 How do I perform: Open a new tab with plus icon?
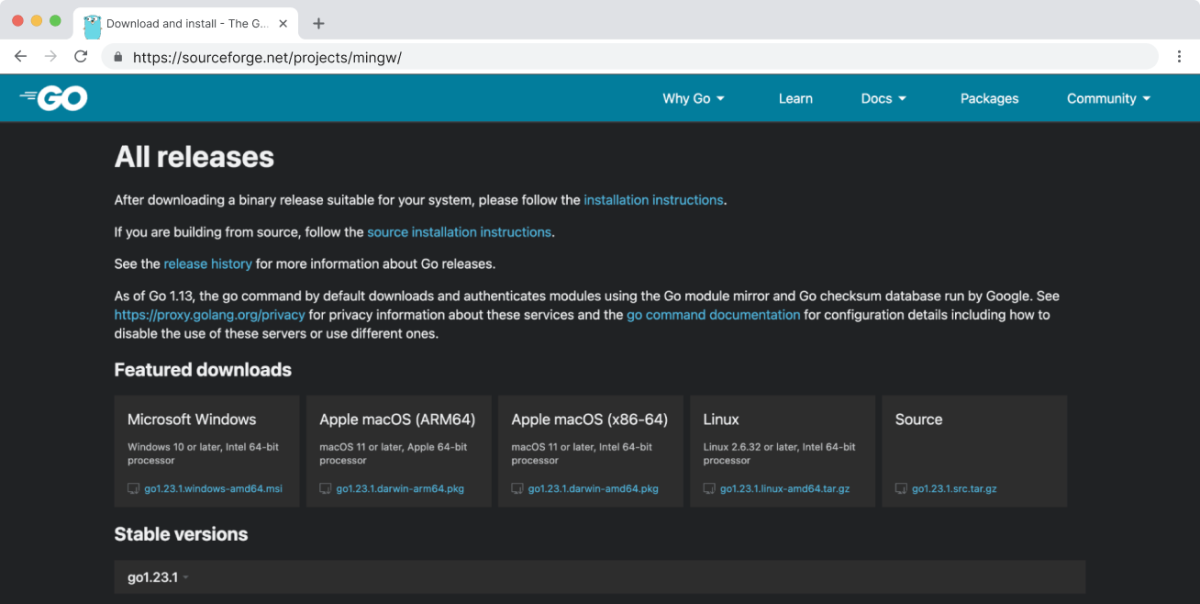[x=319, y=23]
